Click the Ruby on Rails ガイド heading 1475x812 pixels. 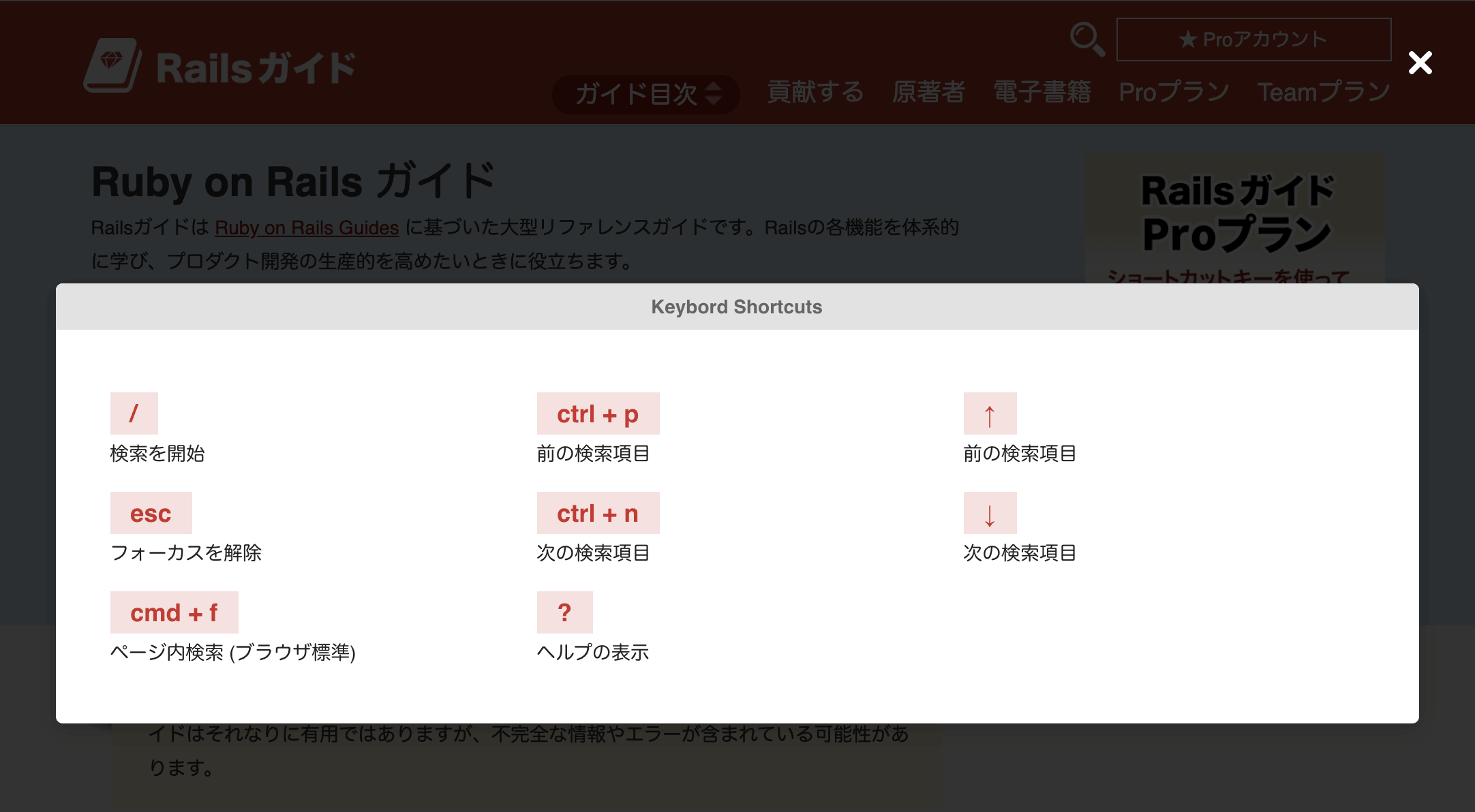pos(294,182)
